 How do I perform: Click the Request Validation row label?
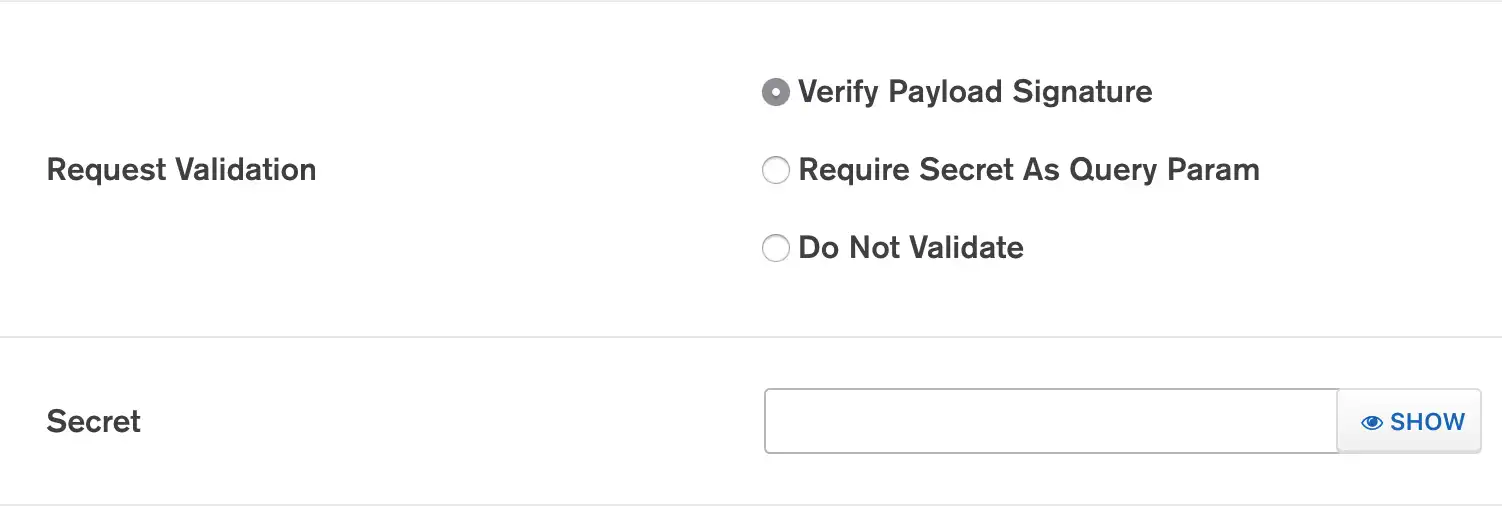pyautogui.click(x=181, y=170)
